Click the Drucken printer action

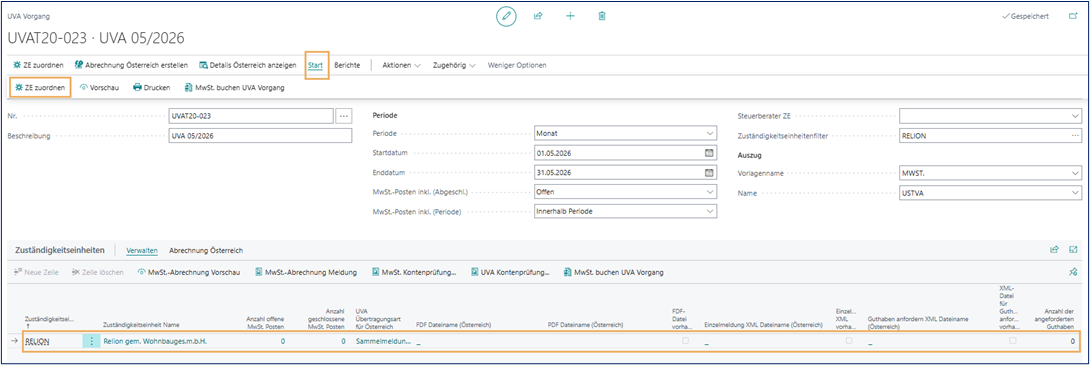tap(151, 88)
